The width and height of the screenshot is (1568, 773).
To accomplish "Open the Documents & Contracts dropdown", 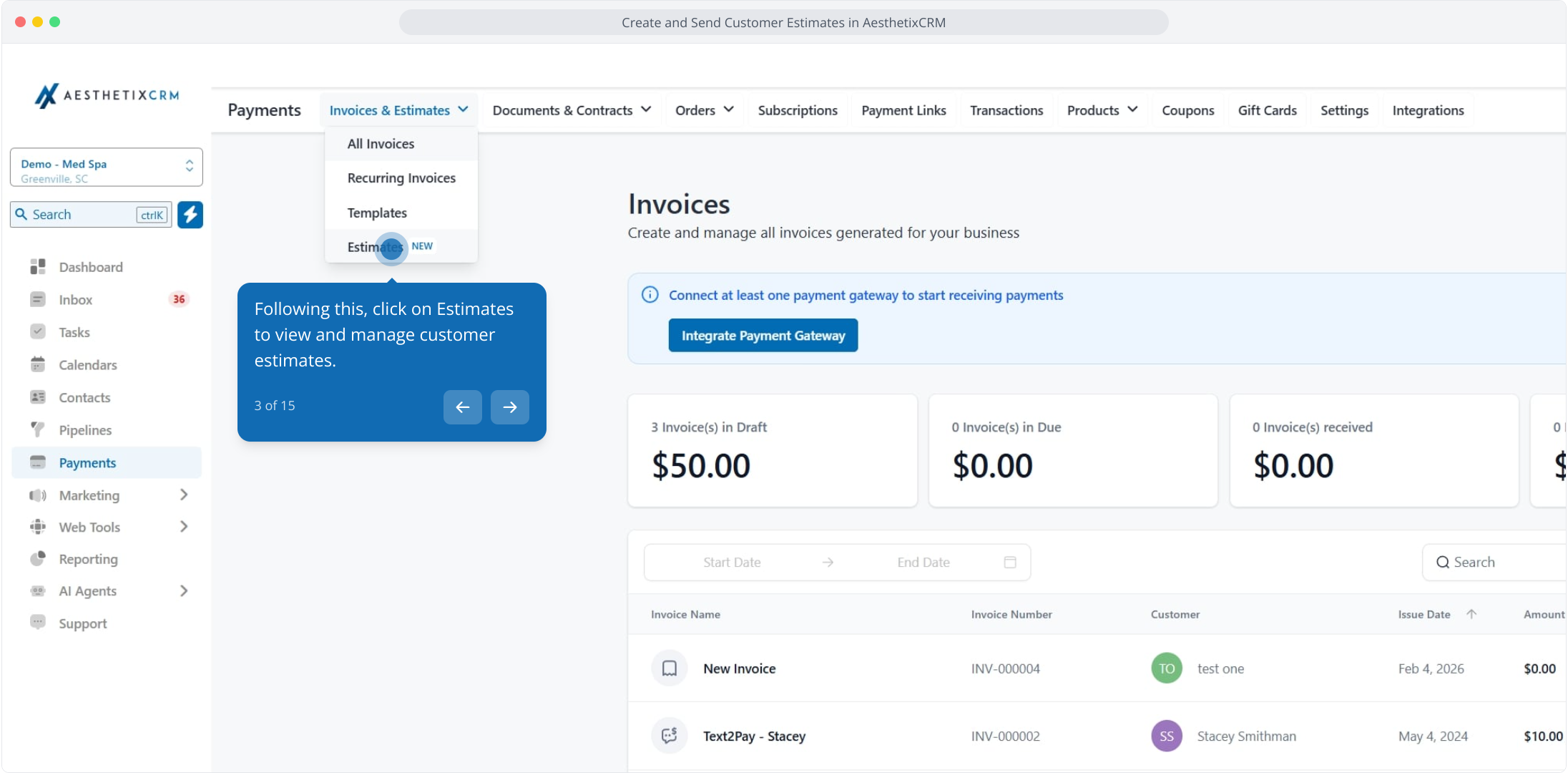I will 572,110.
